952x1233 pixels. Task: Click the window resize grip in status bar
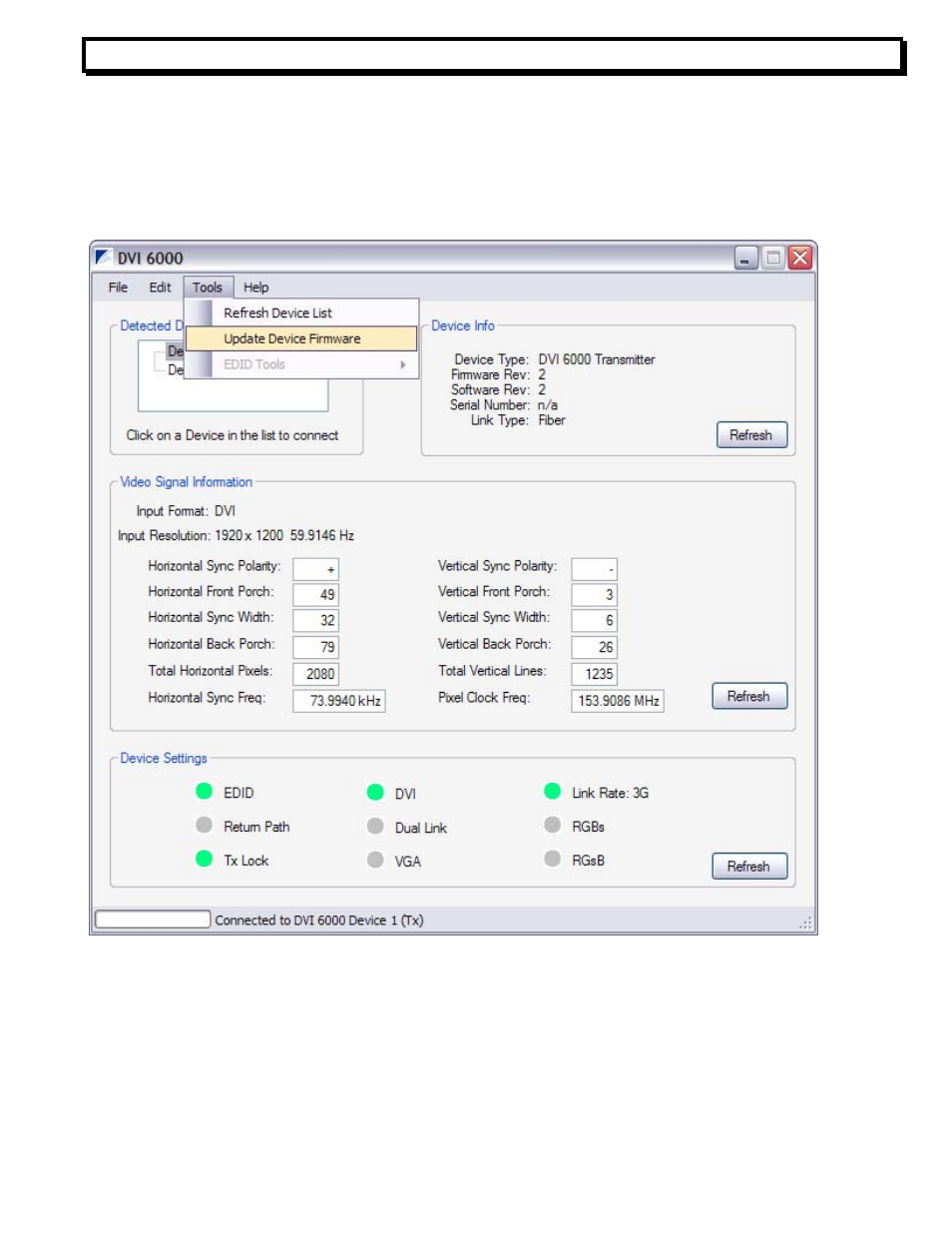pyautogui.click(x=805, y=923)
